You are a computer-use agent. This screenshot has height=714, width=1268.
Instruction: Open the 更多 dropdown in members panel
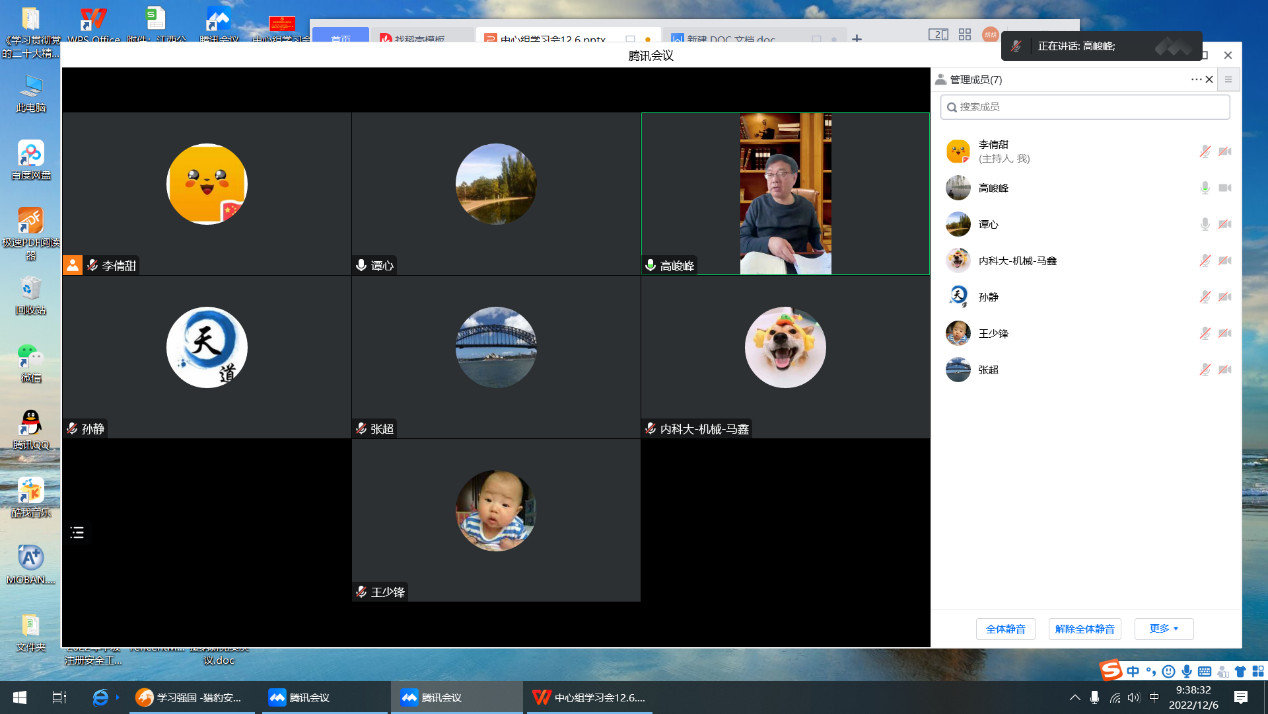click(x=1163, y=629)
